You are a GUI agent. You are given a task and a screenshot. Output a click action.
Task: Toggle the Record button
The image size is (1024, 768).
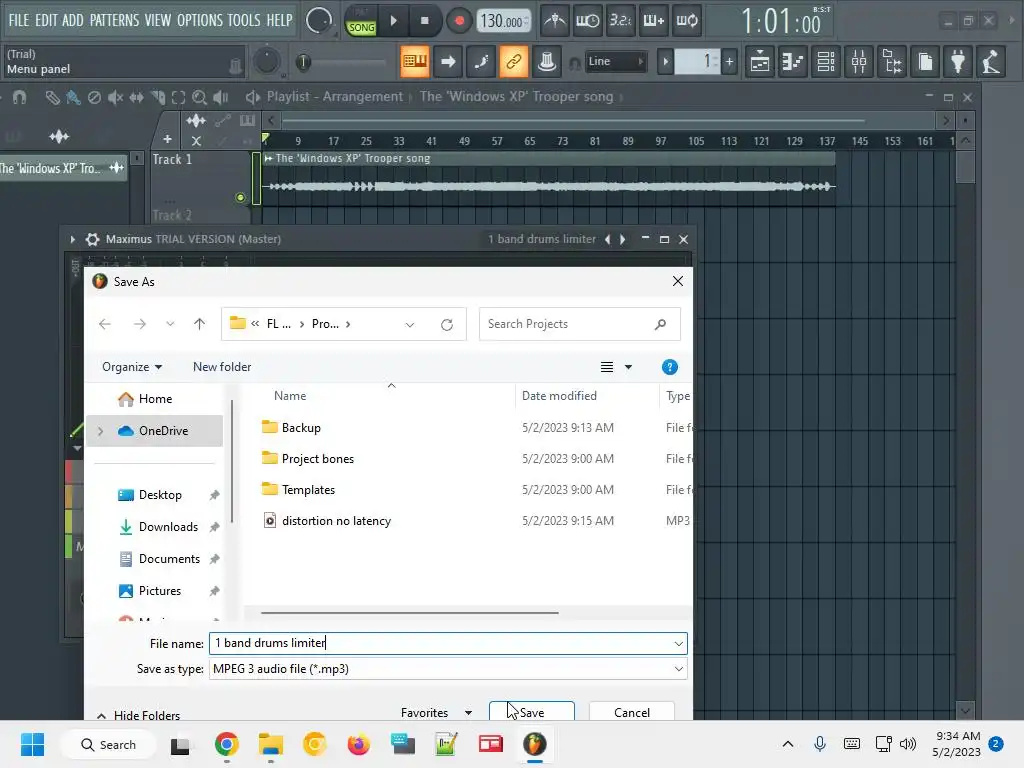tap(459, 21)
